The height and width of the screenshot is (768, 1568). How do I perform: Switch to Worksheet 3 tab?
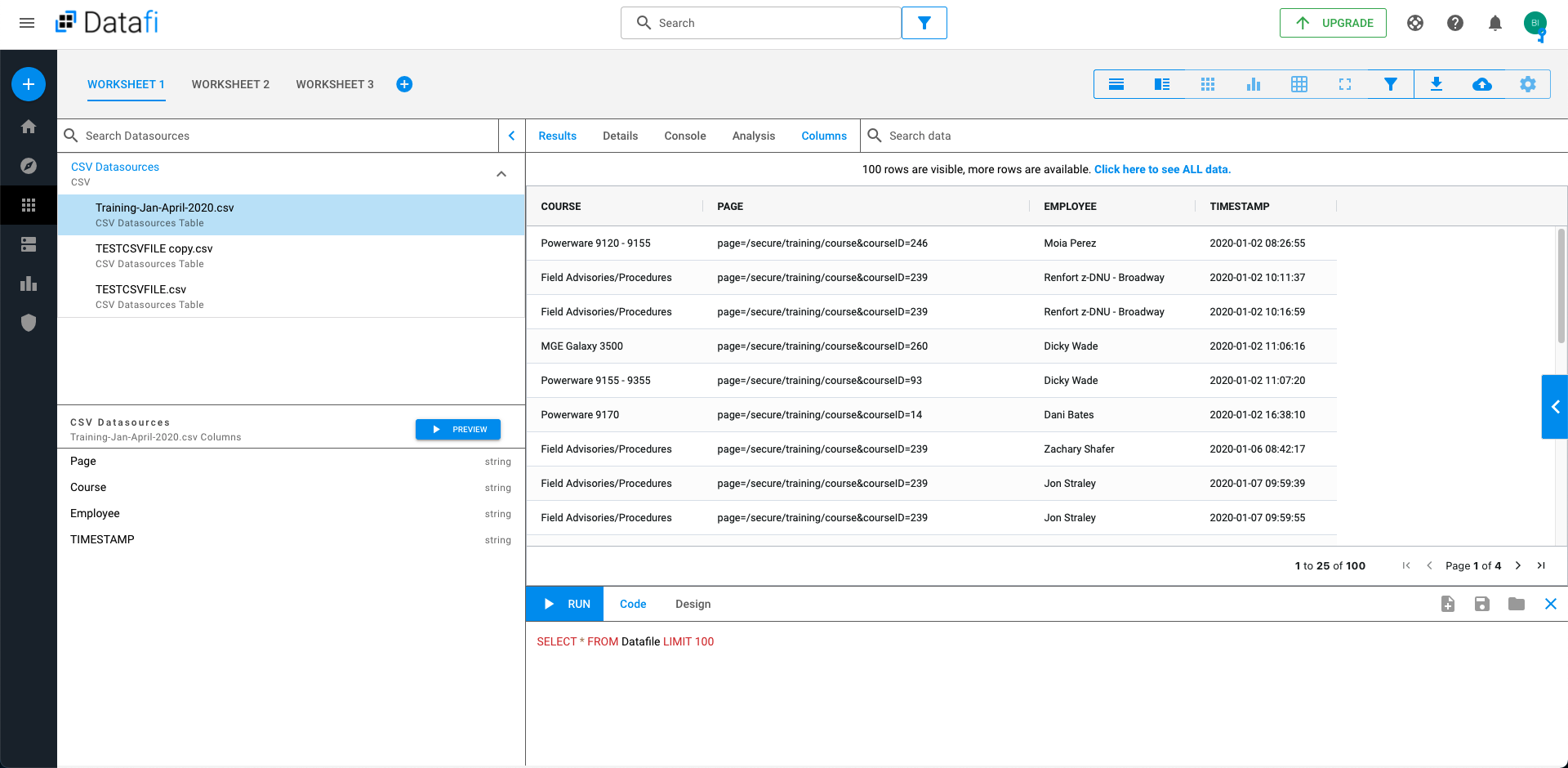335,84
